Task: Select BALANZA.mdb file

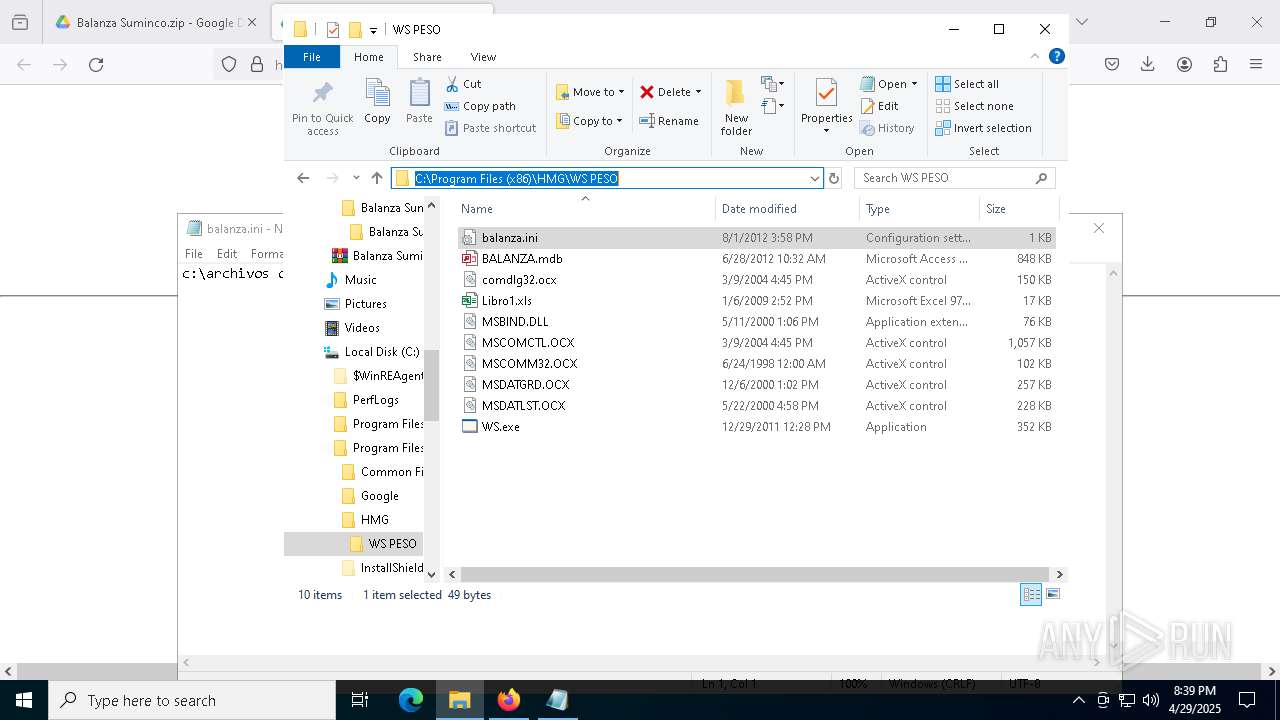Action: (x=756, y=259)
